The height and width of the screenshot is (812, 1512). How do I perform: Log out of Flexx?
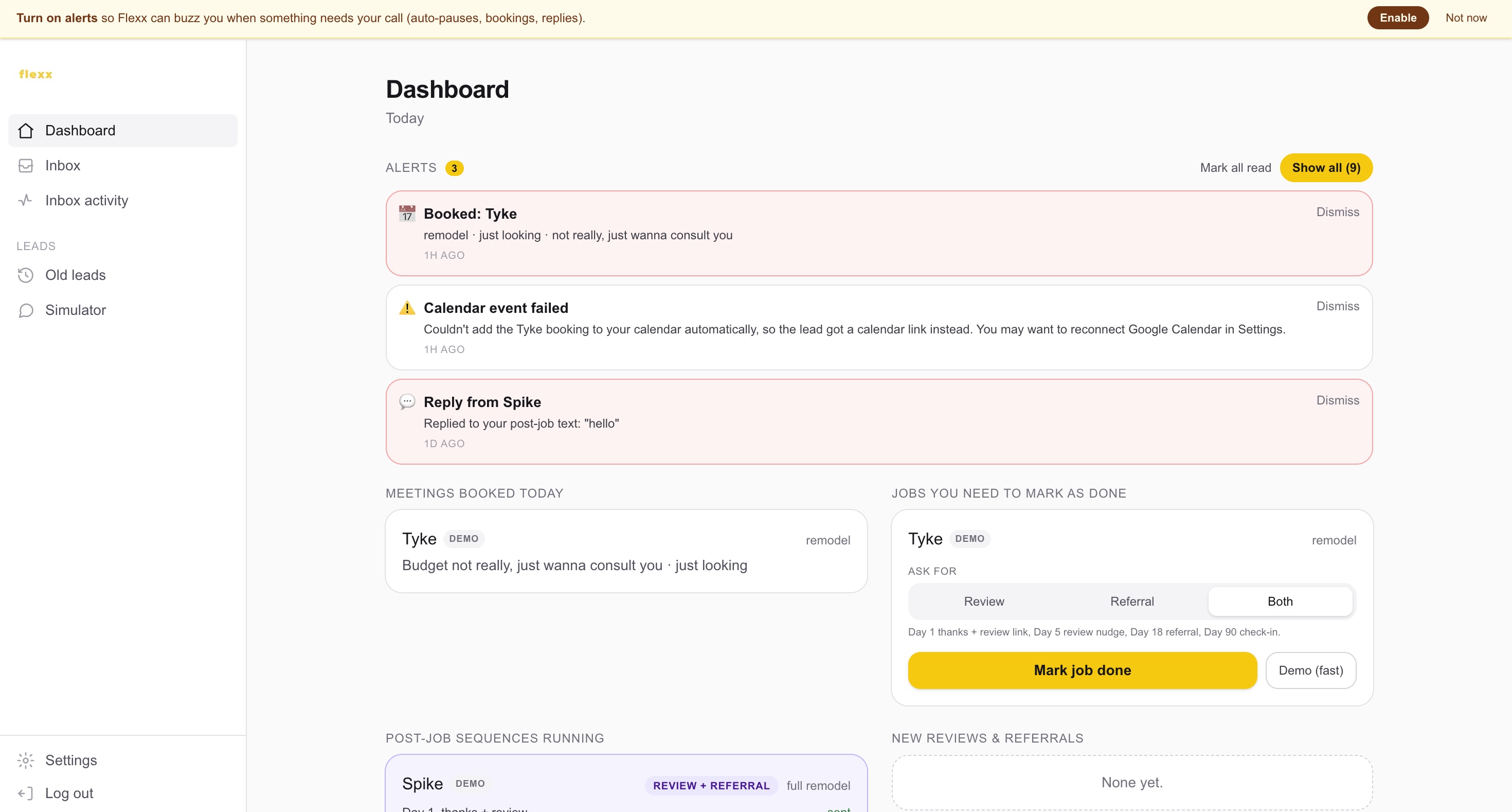[123, 793]
